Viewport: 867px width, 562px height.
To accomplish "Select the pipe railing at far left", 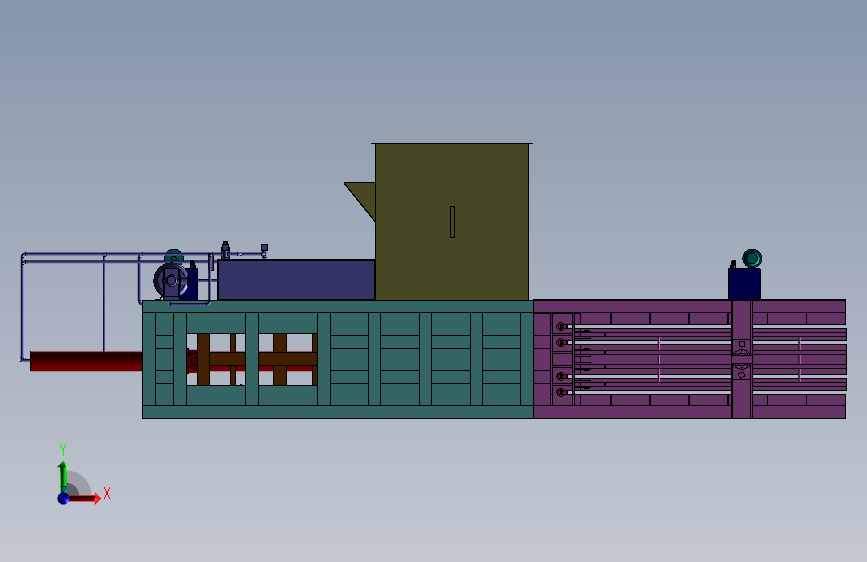I will click(62, 306).
